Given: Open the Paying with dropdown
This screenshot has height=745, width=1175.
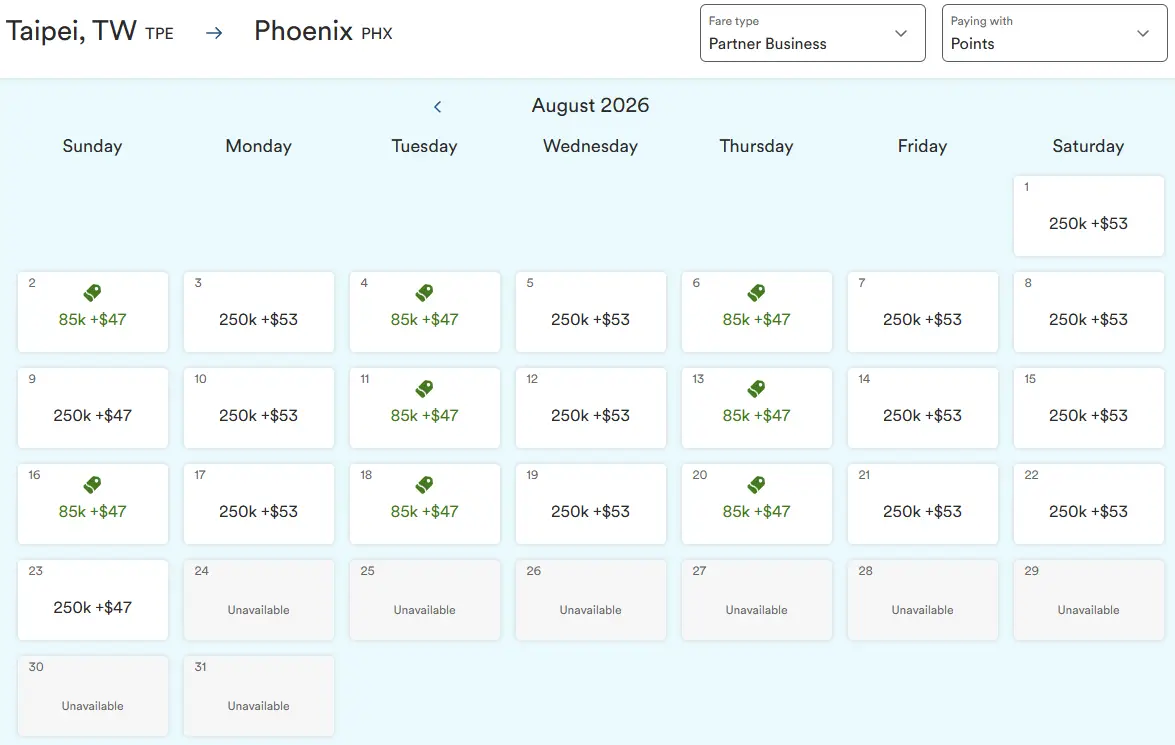Looking at the screenshot, I should 1054,34.
